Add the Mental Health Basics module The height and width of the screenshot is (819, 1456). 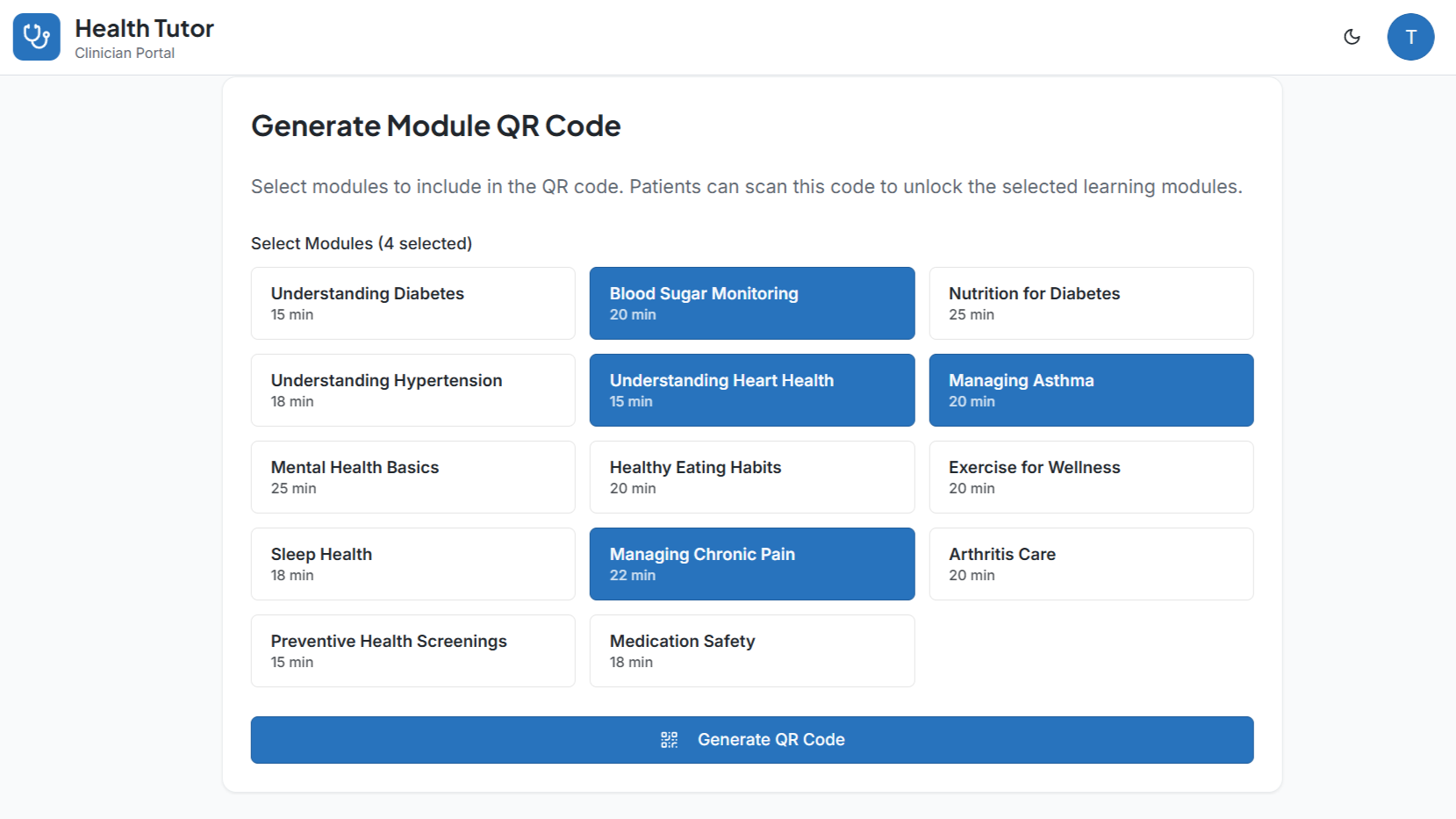(412, 477)
